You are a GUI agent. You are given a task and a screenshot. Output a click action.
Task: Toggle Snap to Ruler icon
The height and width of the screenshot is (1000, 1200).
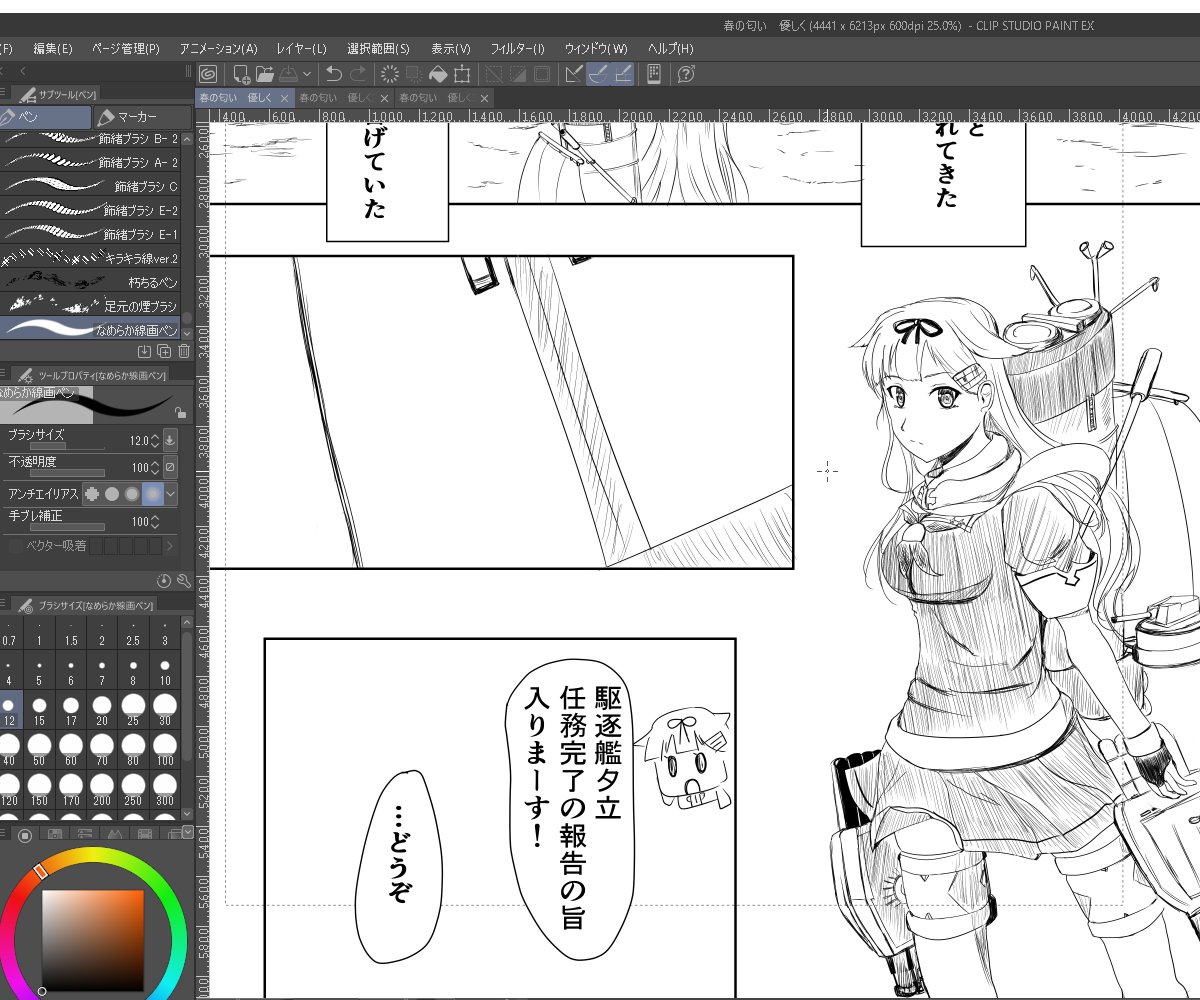pyautogui.click(x=574, y=73)
